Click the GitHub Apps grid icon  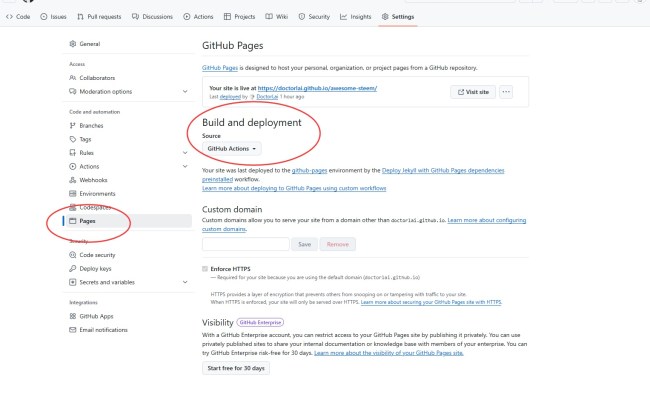(x=73, y=316)
